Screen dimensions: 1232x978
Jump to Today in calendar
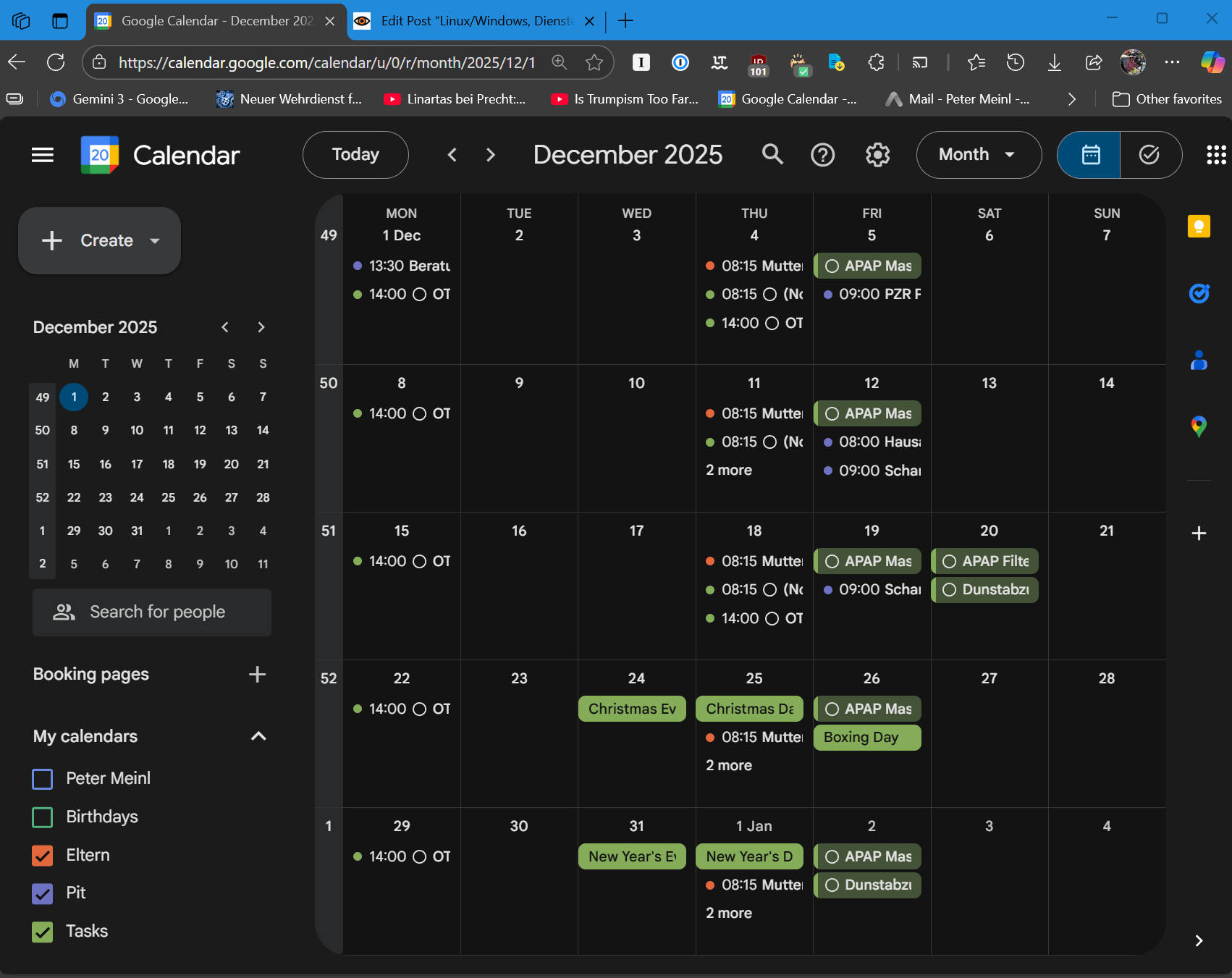(x=355, y=155)
